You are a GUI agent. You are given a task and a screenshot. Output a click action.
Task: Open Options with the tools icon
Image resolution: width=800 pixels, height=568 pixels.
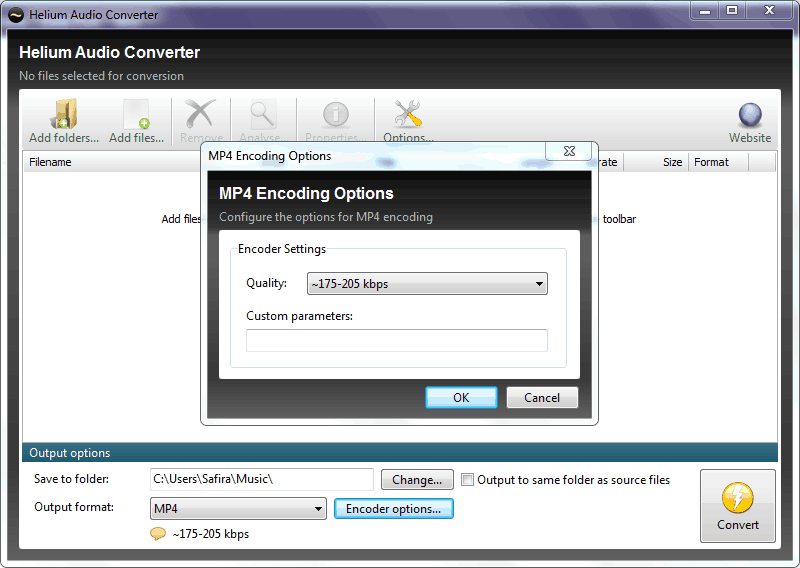(408, 114)
